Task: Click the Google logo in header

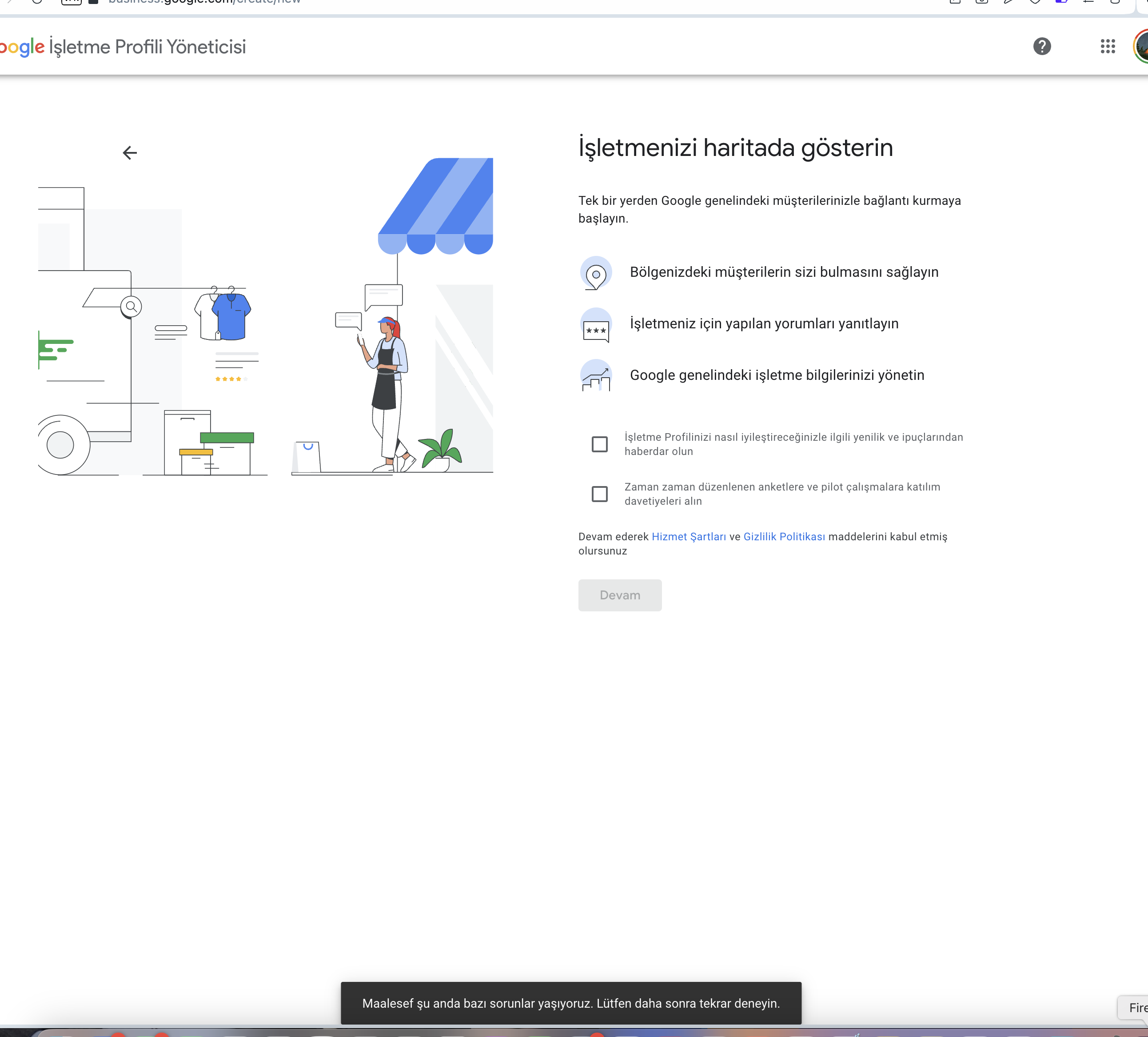Action: click(22, 47)
